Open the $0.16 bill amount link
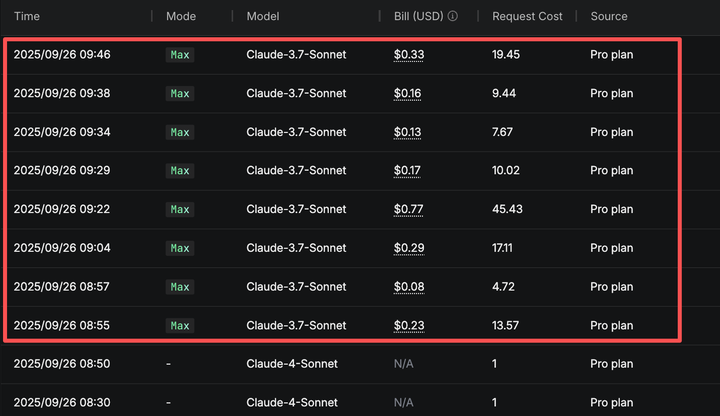 pyautogui.click(x=407, y=93)
